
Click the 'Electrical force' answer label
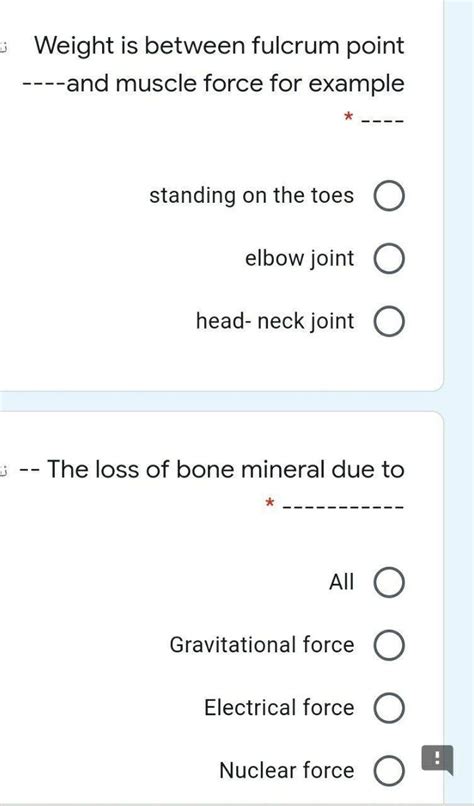(279, 707)
